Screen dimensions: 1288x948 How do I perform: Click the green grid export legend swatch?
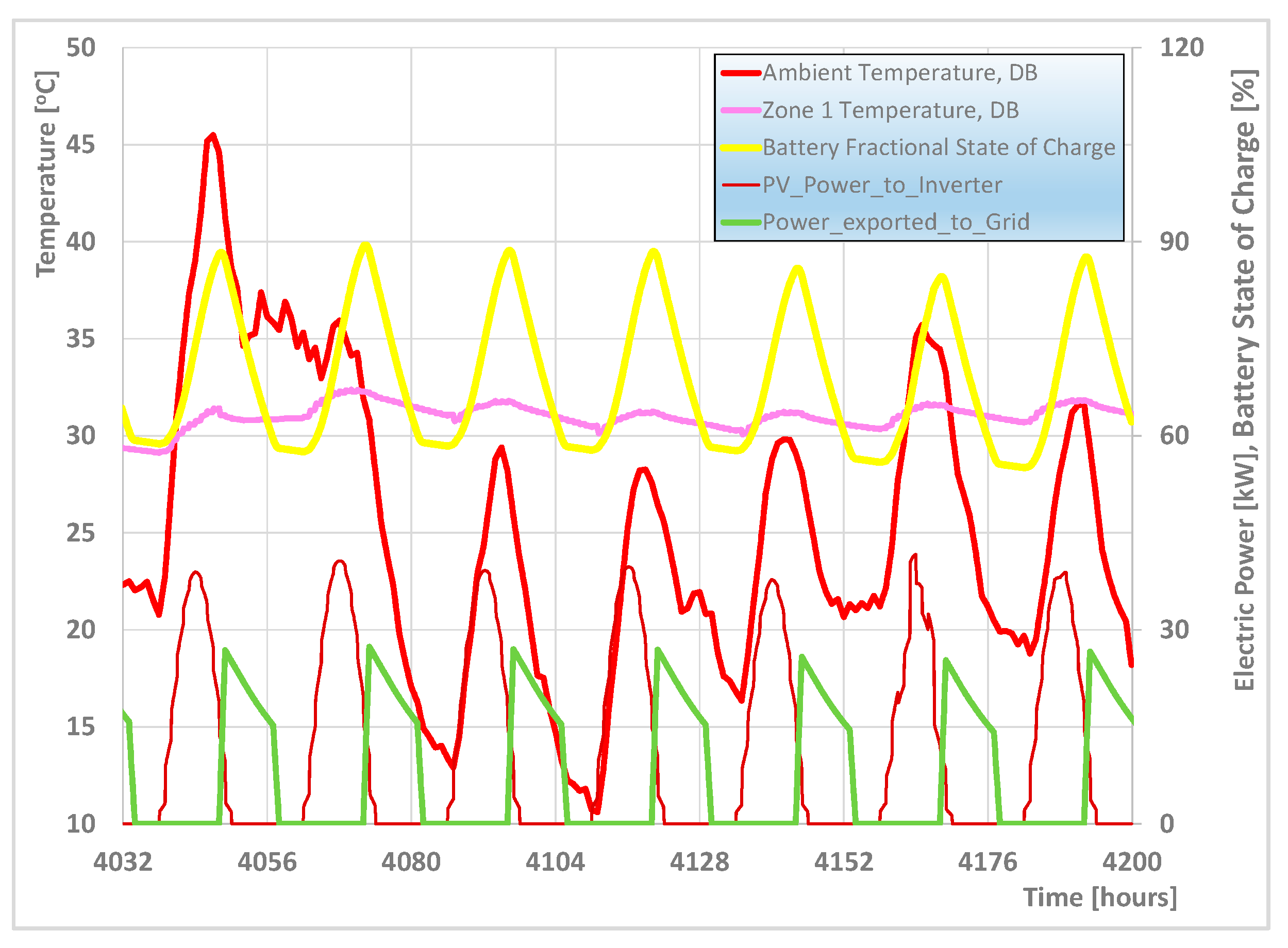[741, 222]
